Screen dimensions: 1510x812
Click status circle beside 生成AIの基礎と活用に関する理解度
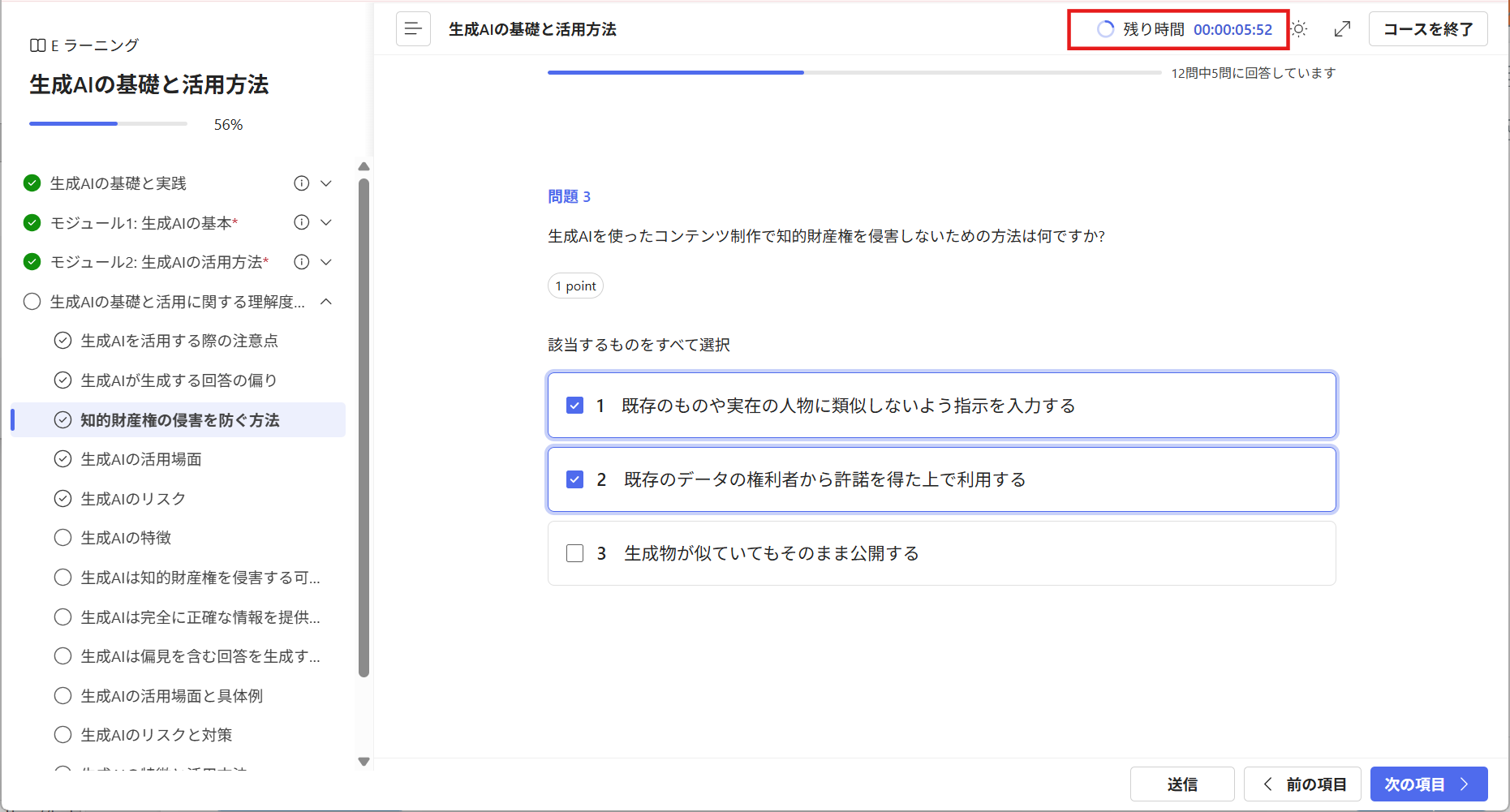(x=32, y=302)
